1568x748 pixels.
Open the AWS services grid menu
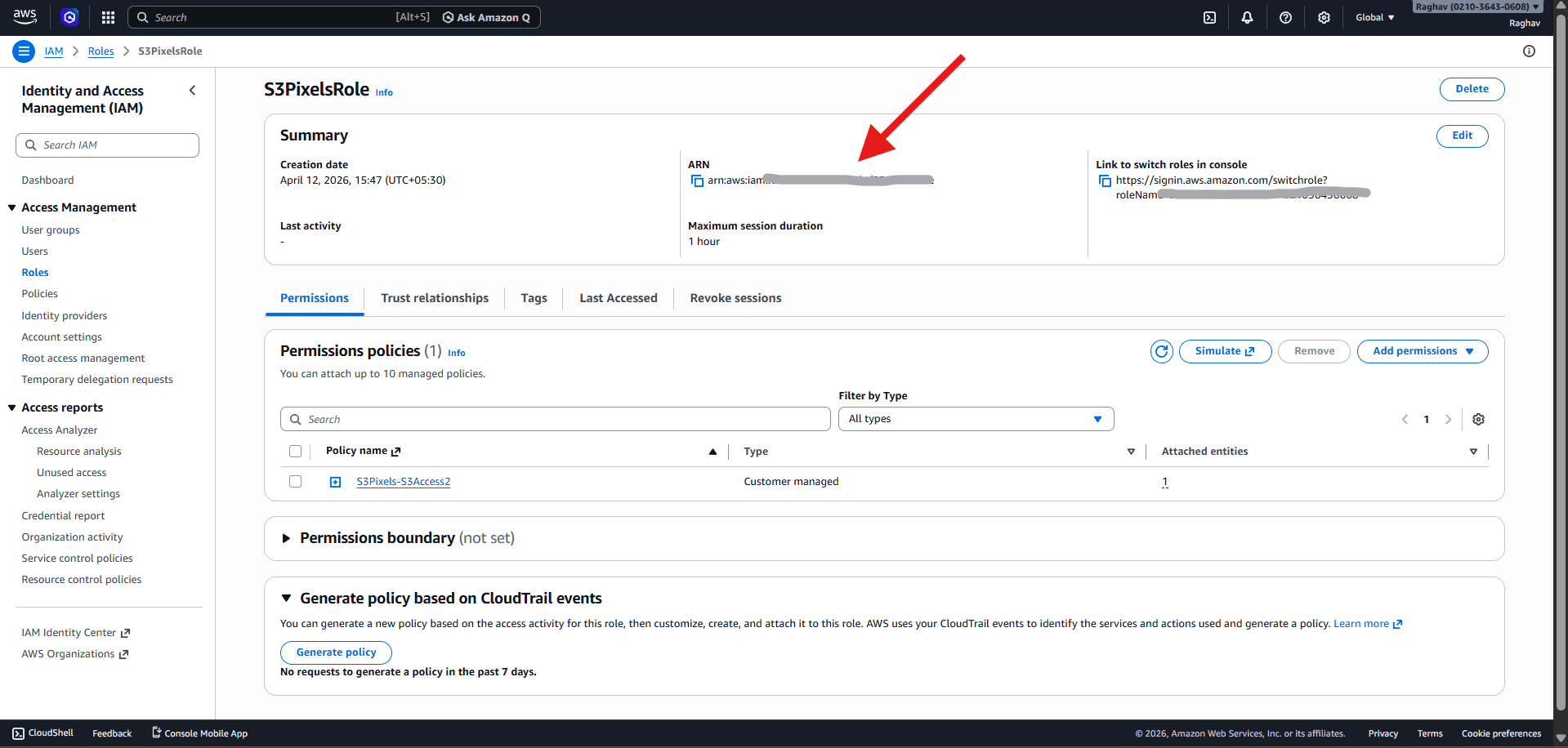point(108,17)
